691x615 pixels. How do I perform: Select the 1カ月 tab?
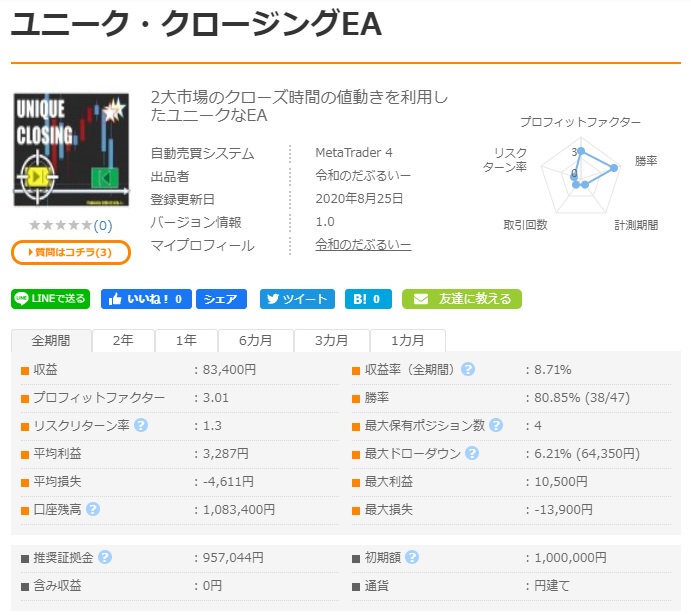click(x=408, y=341)
